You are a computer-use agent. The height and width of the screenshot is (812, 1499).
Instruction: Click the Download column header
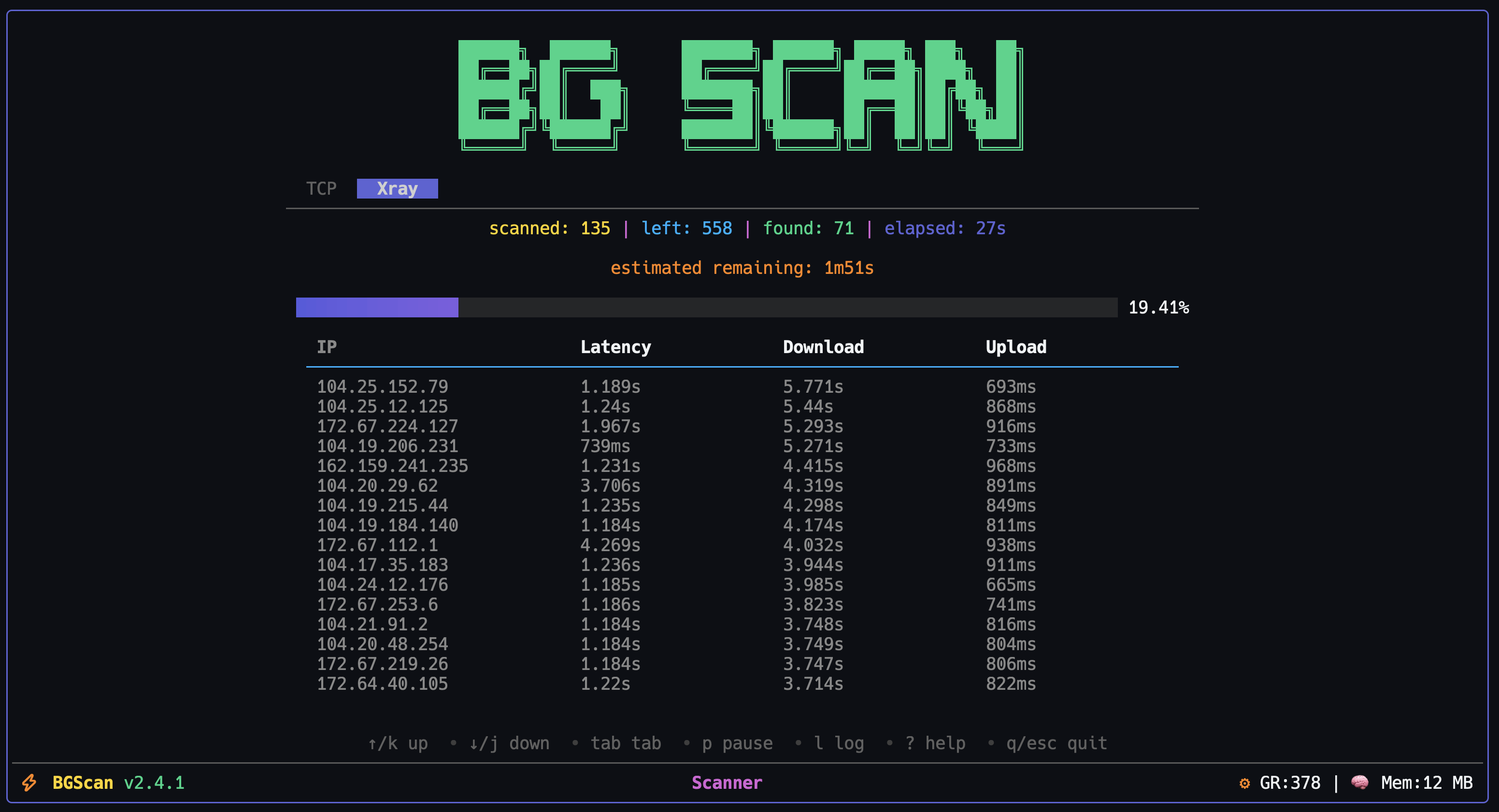[823, 347]
